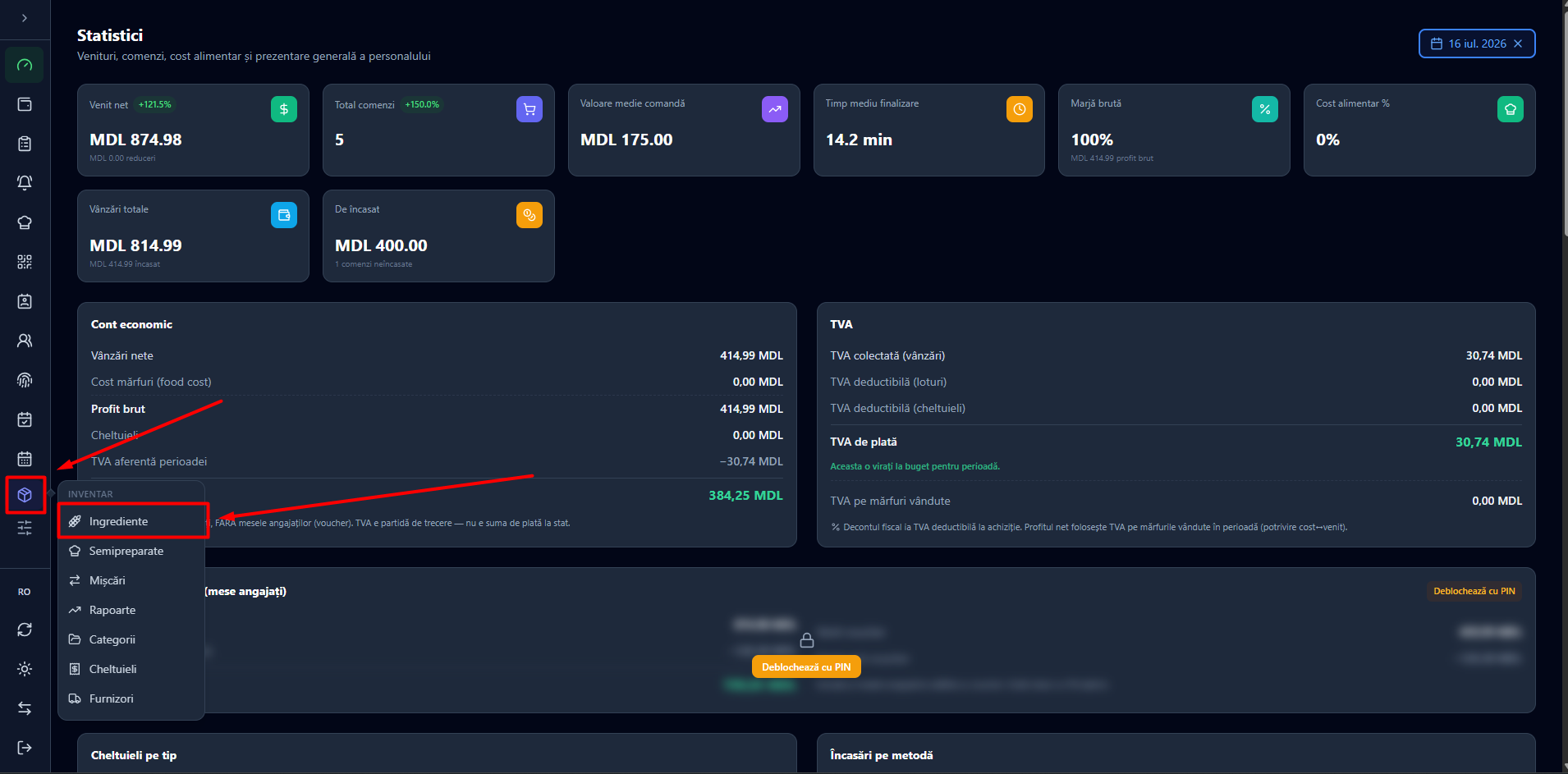The width and height of the screenshot is (1568, 774).
Task: Click the Venit net statistics card
Action: [x=193, y=130]
